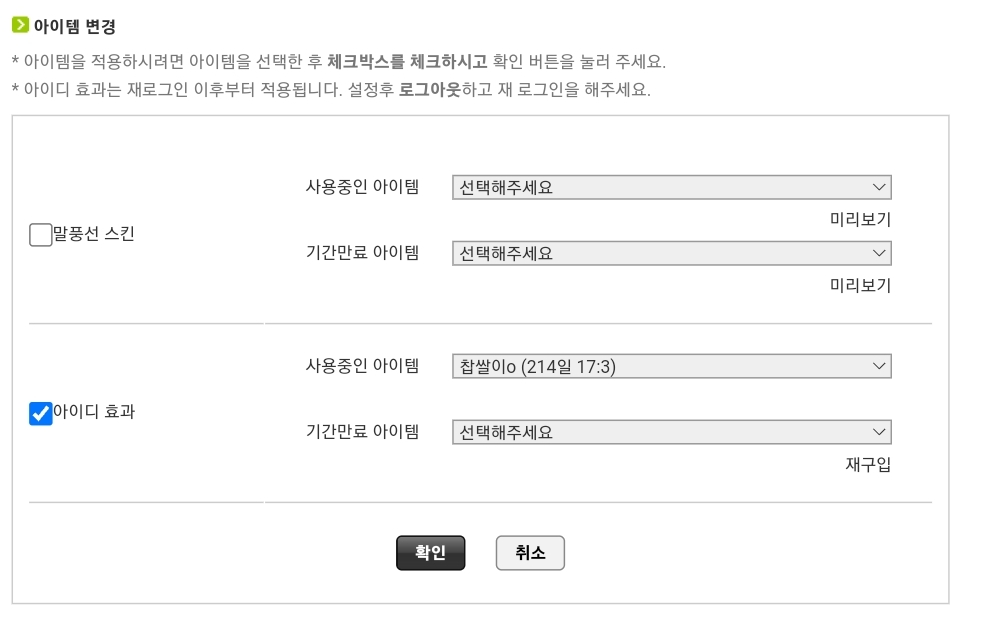Click the 재구입 link
The width and height of the screenshot is (989, 641).
pyautogui.click(x=867, y=465)
